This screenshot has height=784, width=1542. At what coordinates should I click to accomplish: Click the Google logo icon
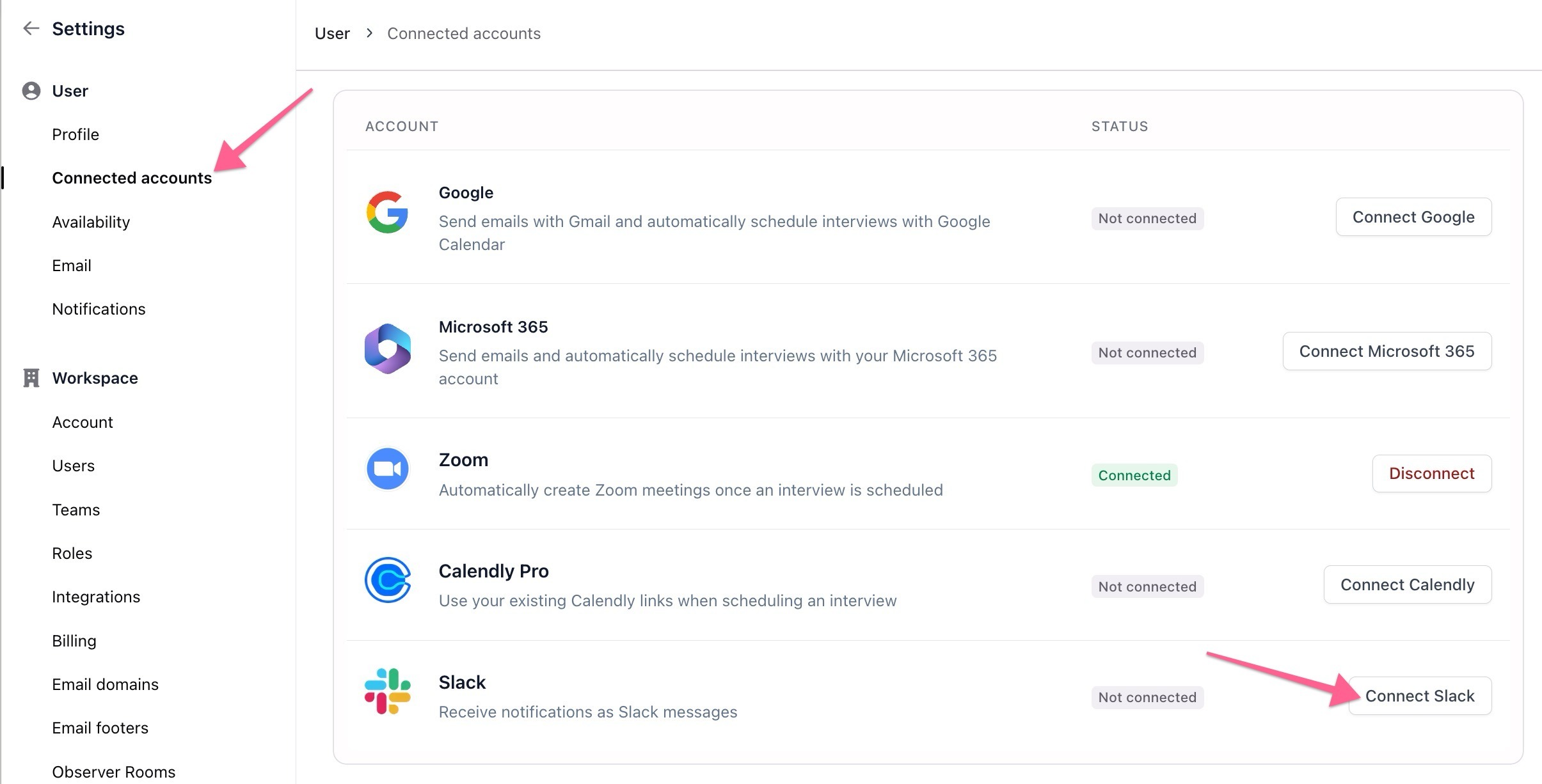click(x=387, y=212)
